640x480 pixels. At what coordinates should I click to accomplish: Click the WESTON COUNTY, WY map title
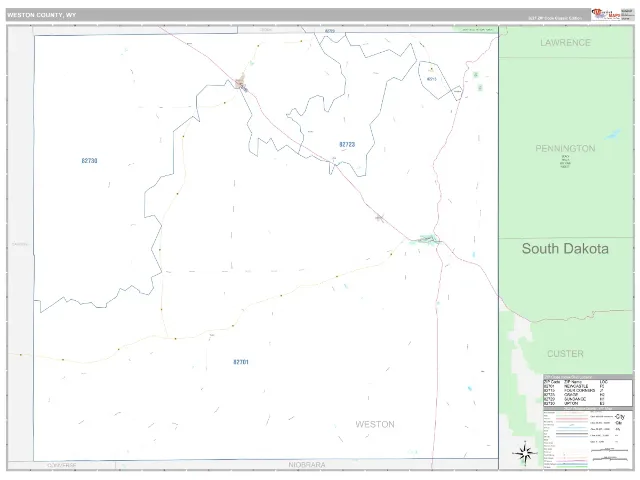pos(42,15)
